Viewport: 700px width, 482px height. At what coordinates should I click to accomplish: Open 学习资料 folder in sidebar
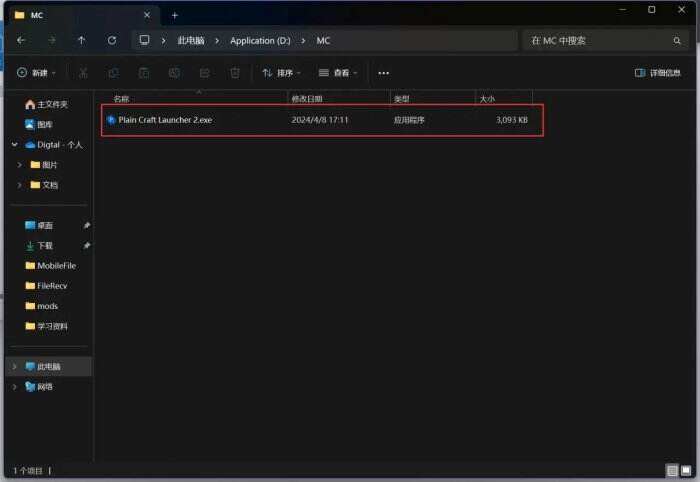click(x=46, y=326)
